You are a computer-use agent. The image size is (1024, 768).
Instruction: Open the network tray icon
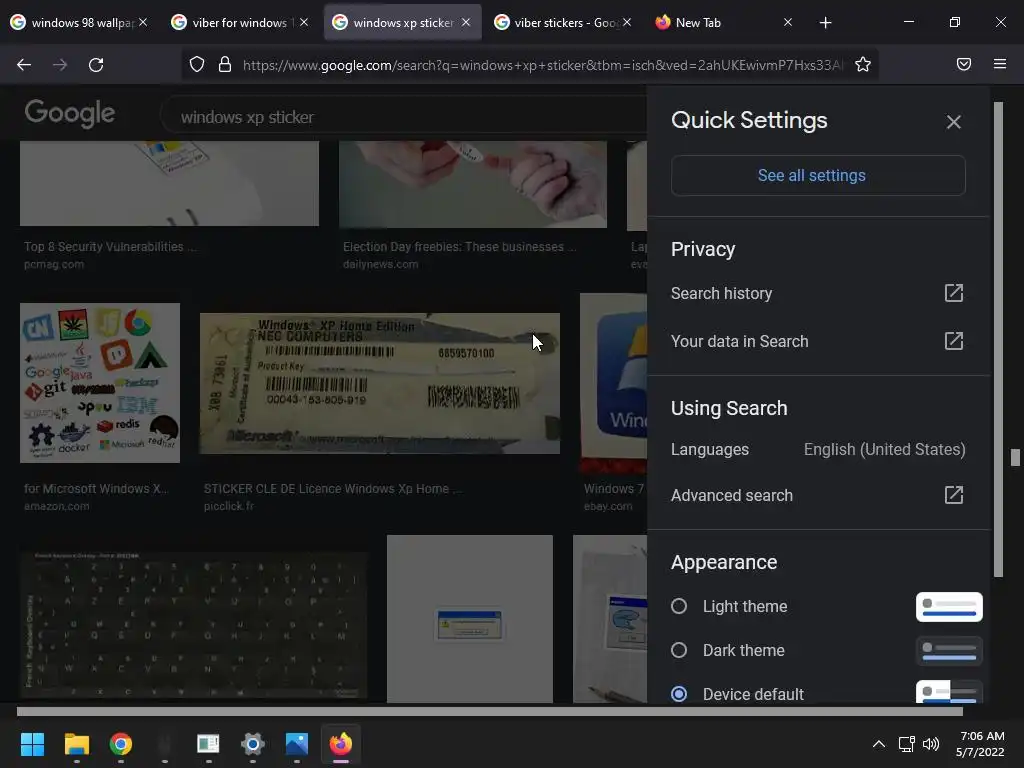click(906, 743)
